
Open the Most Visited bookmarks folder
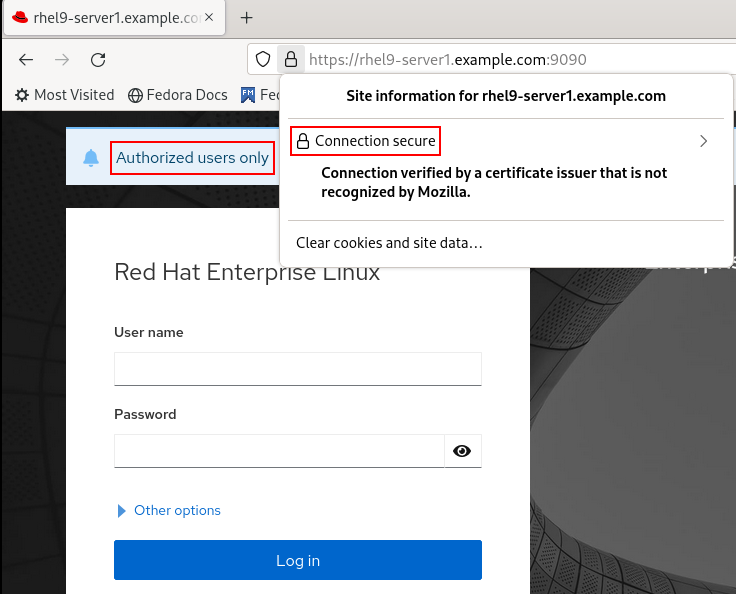[x=65, y=95]
